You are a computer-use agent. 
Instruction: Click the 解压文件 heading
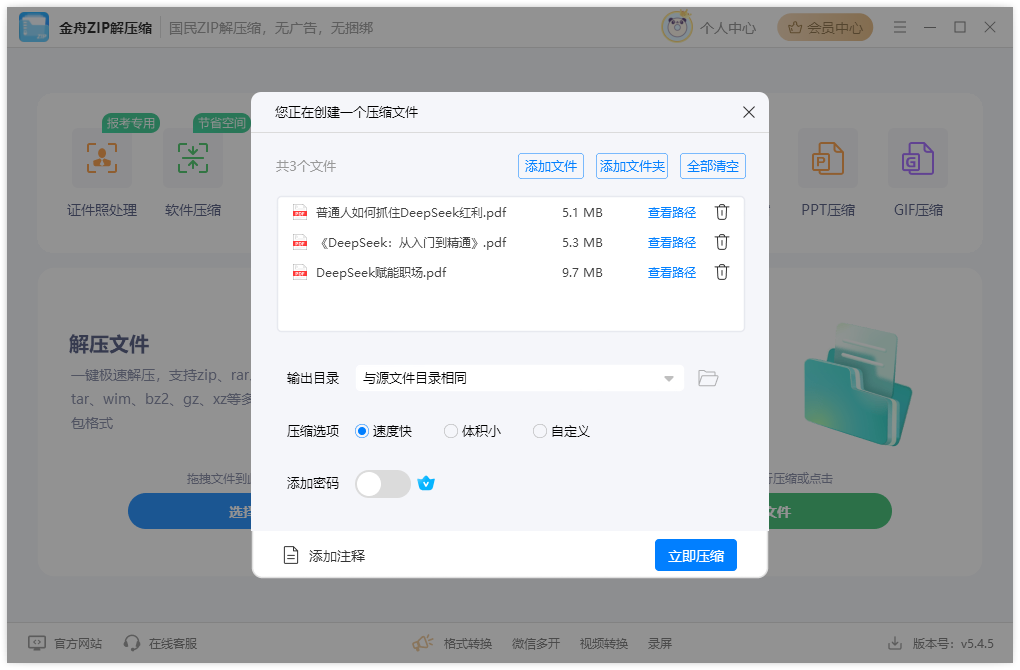pyautogui.click(x=109, y=344)
